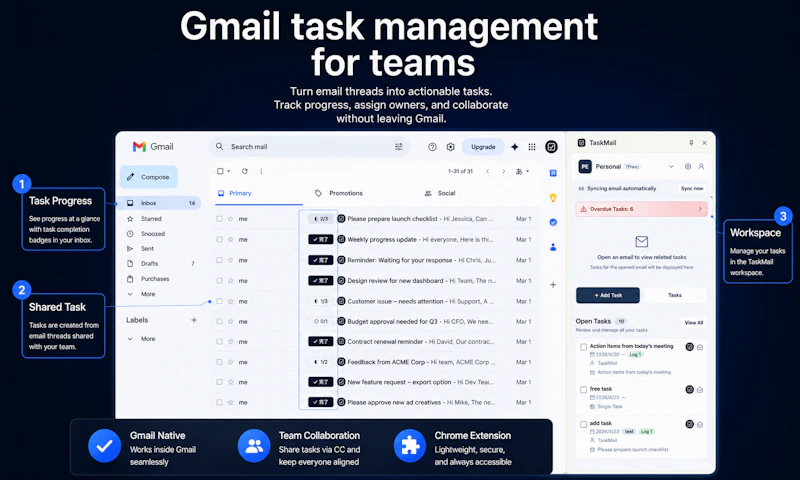Open Google Calendar side panel icon
This screenshot has width=800, height=480.
coord(553,173)
